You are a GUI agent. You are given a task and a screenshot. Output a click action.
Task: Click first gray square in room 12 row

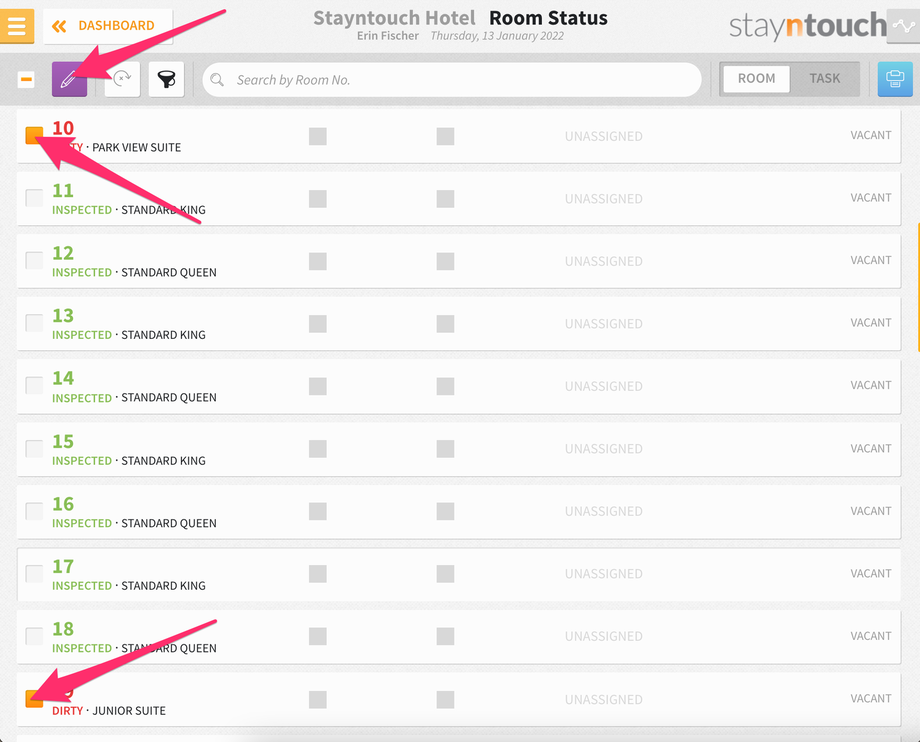[317, 261]
